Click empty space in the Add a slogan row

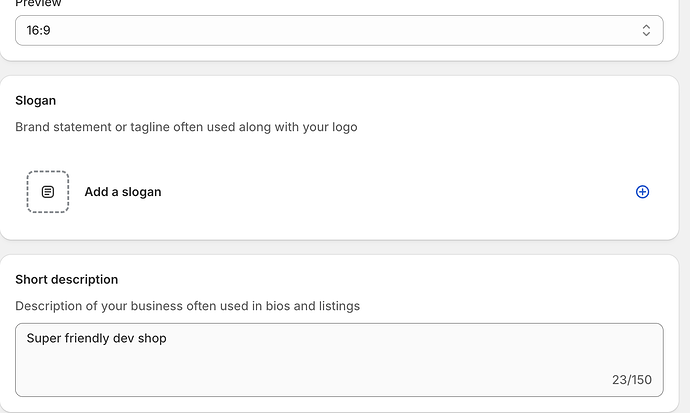tap(400, 192)
